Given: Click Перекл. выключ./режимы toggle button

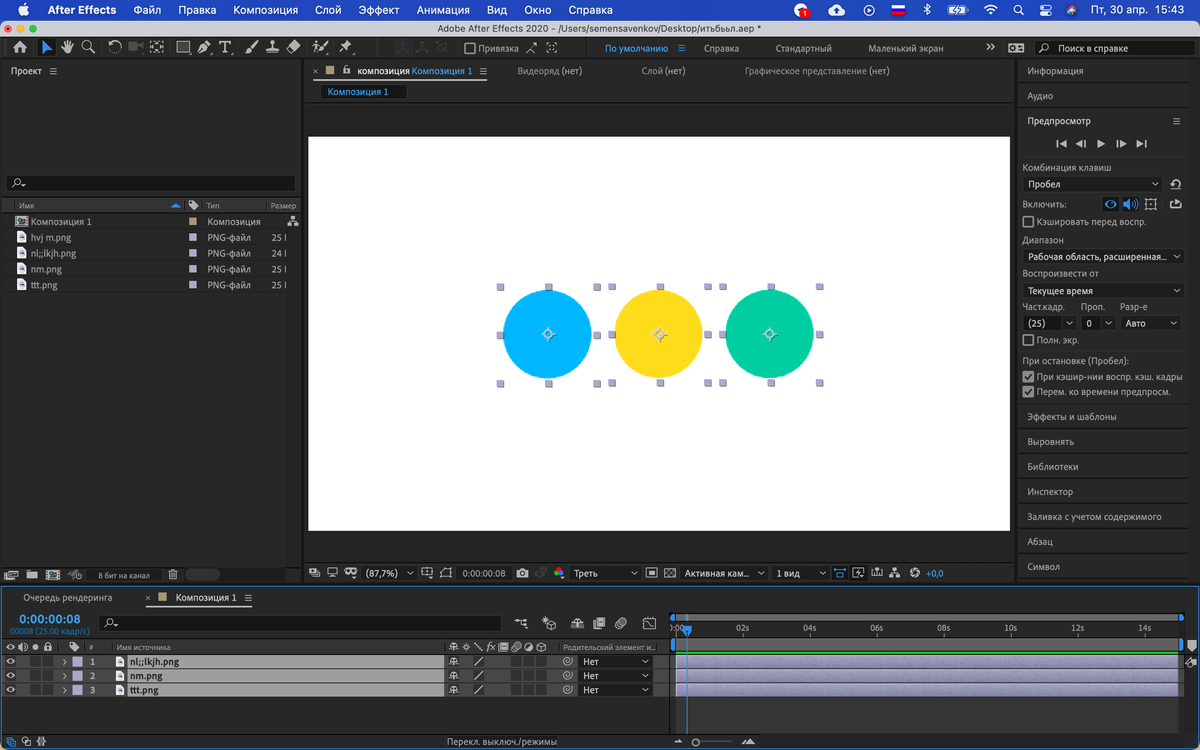Looking at the screenshot, I should point(503,742).
